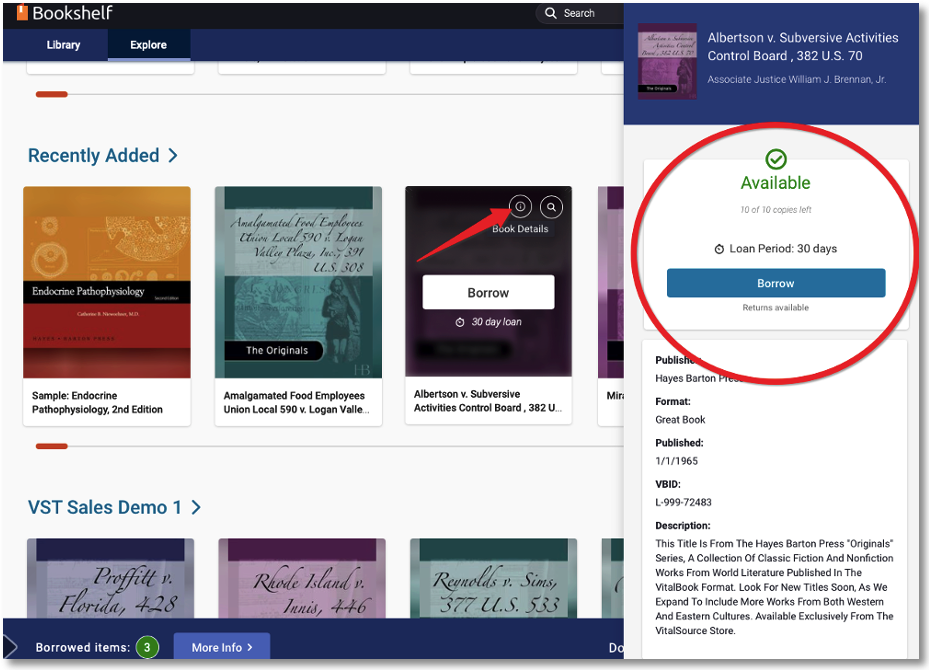Image resolution: width=929 pixels, height=670 pixels.
Task: Select the Explore tab
Action: (x=149, y=45)
